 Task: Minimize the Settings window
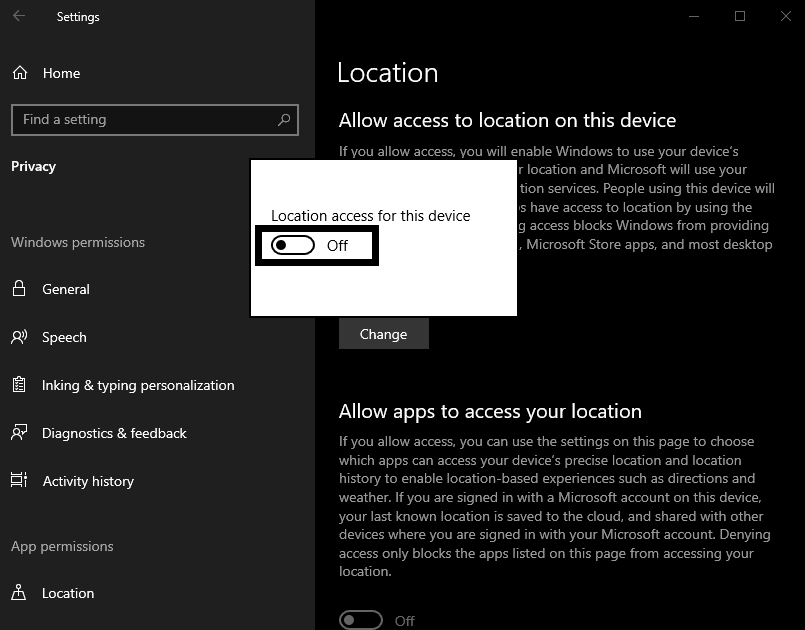pyautogui.click(x=694, y=16)
